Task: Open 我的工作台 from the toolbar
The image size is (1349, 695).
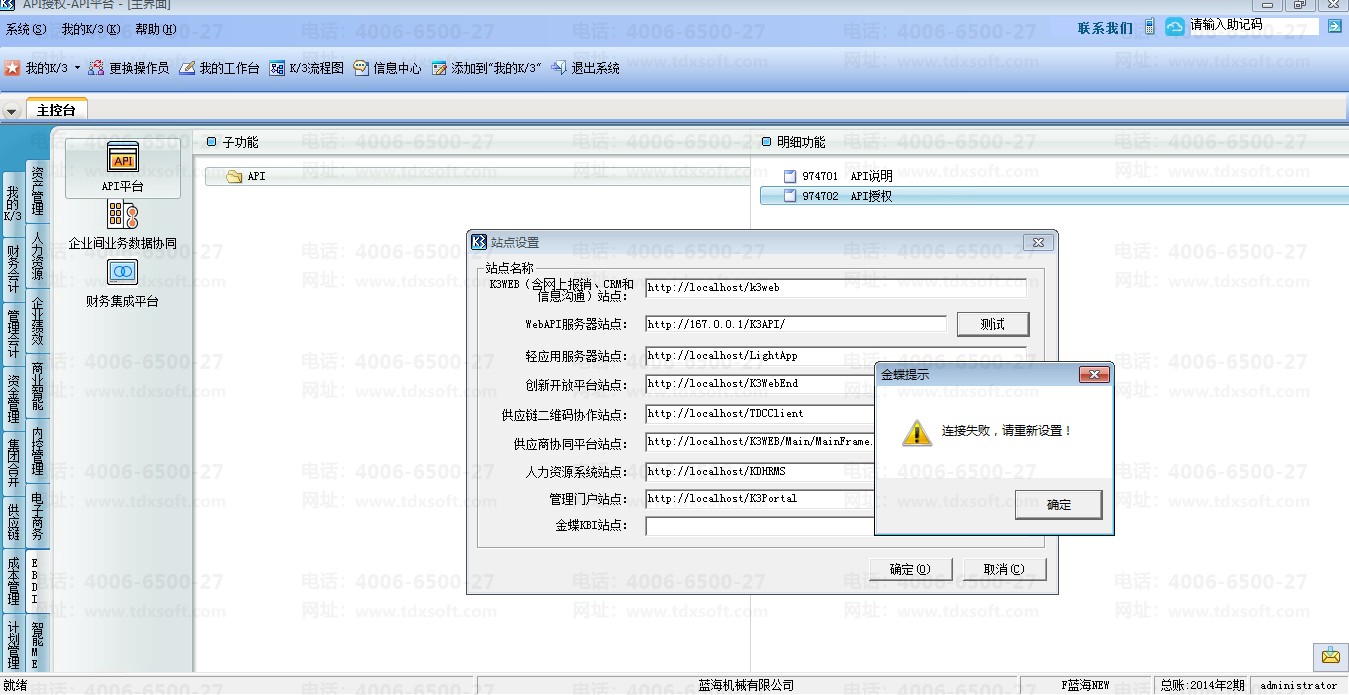Action: tap(219, 68)
